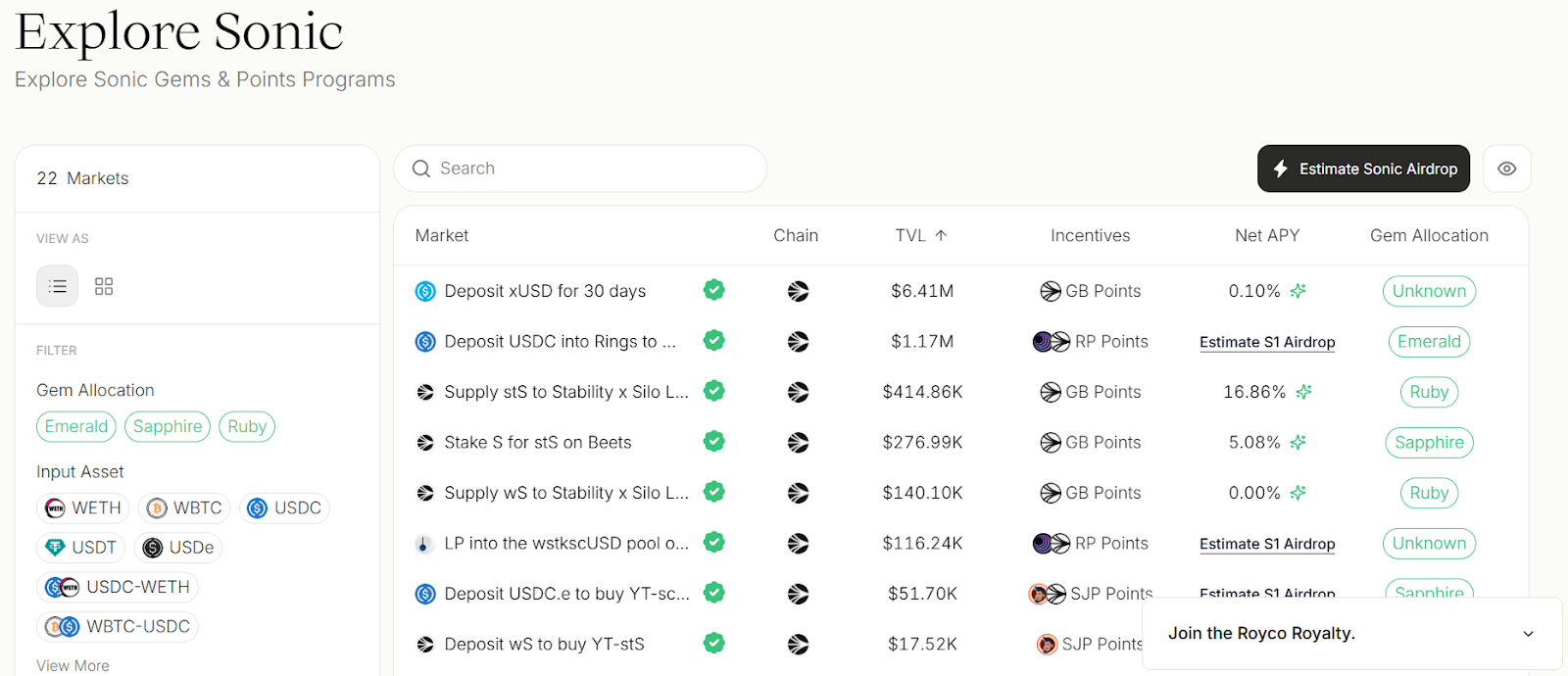Click the Gem Allocation column header

1429,235
